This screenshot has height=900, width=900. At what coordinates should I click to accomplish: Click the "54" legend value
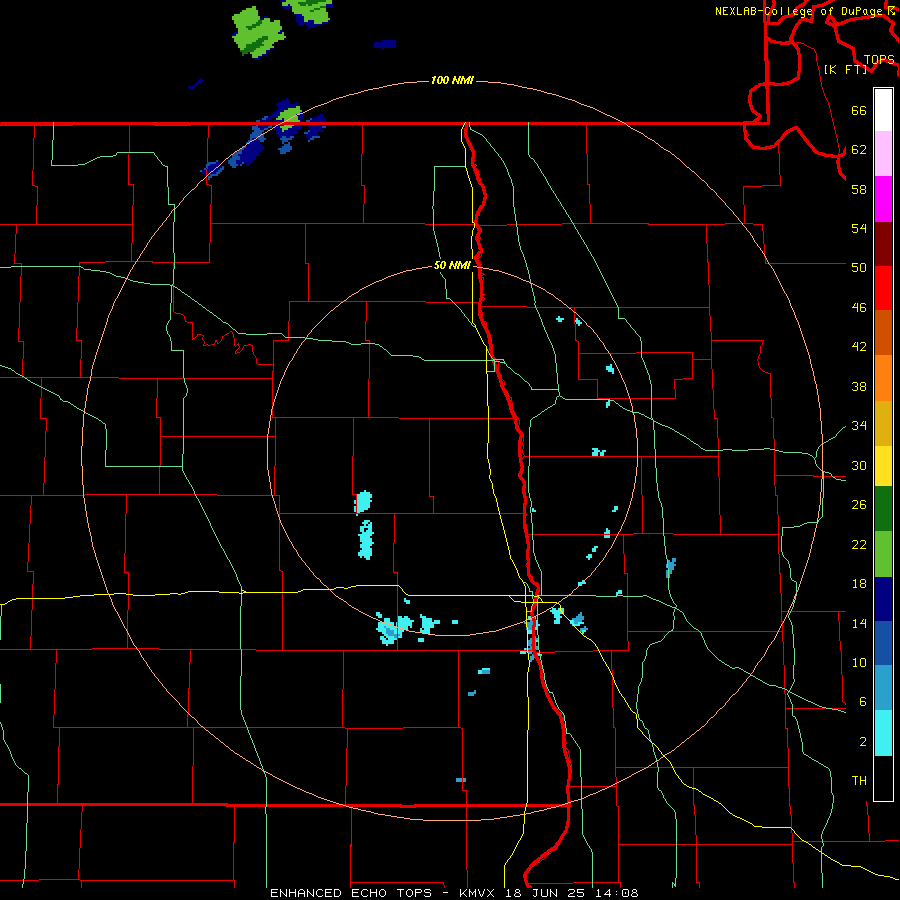coord(859,228)
